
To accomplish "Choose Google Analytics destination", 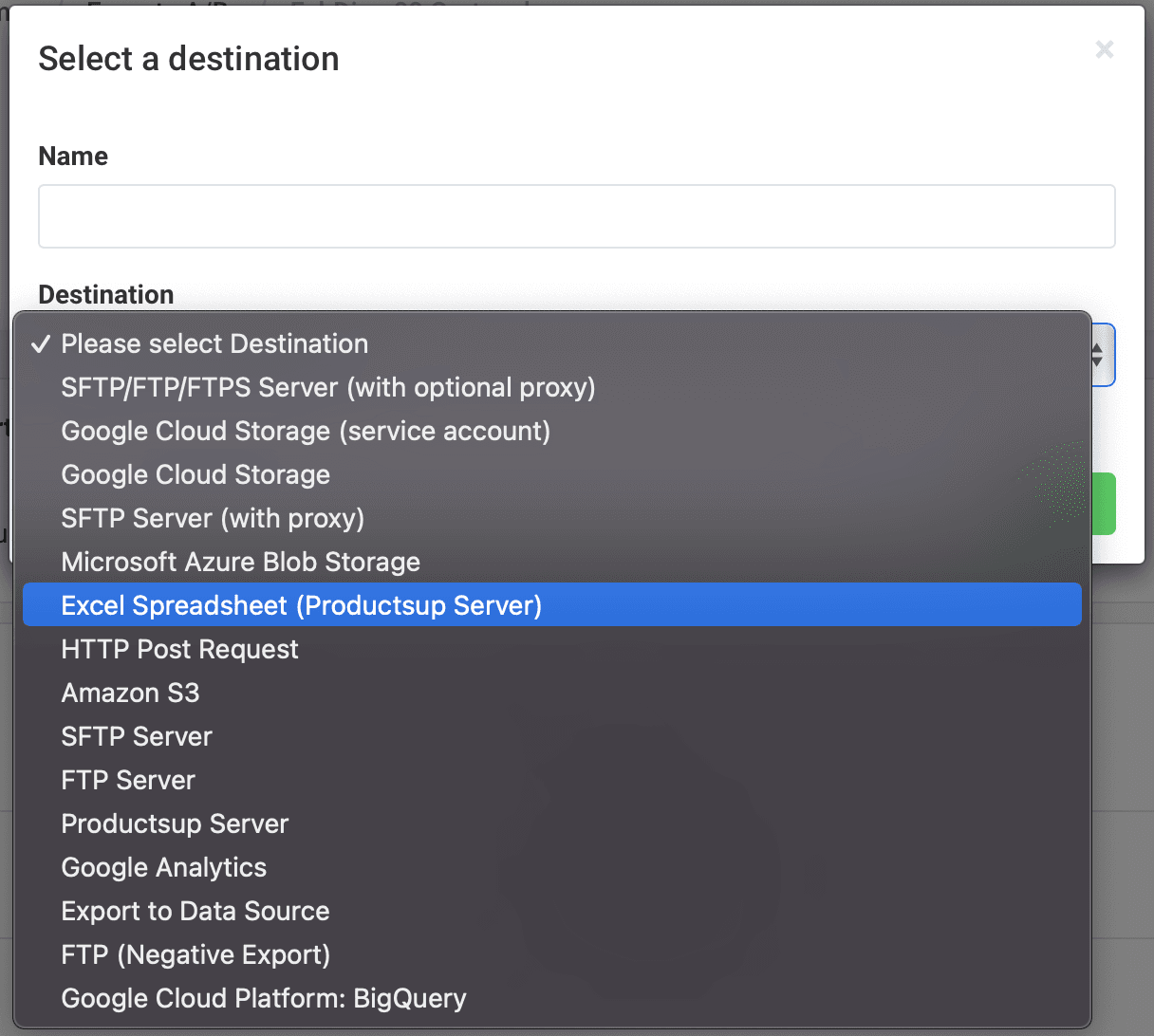I will tap(163, 867).
